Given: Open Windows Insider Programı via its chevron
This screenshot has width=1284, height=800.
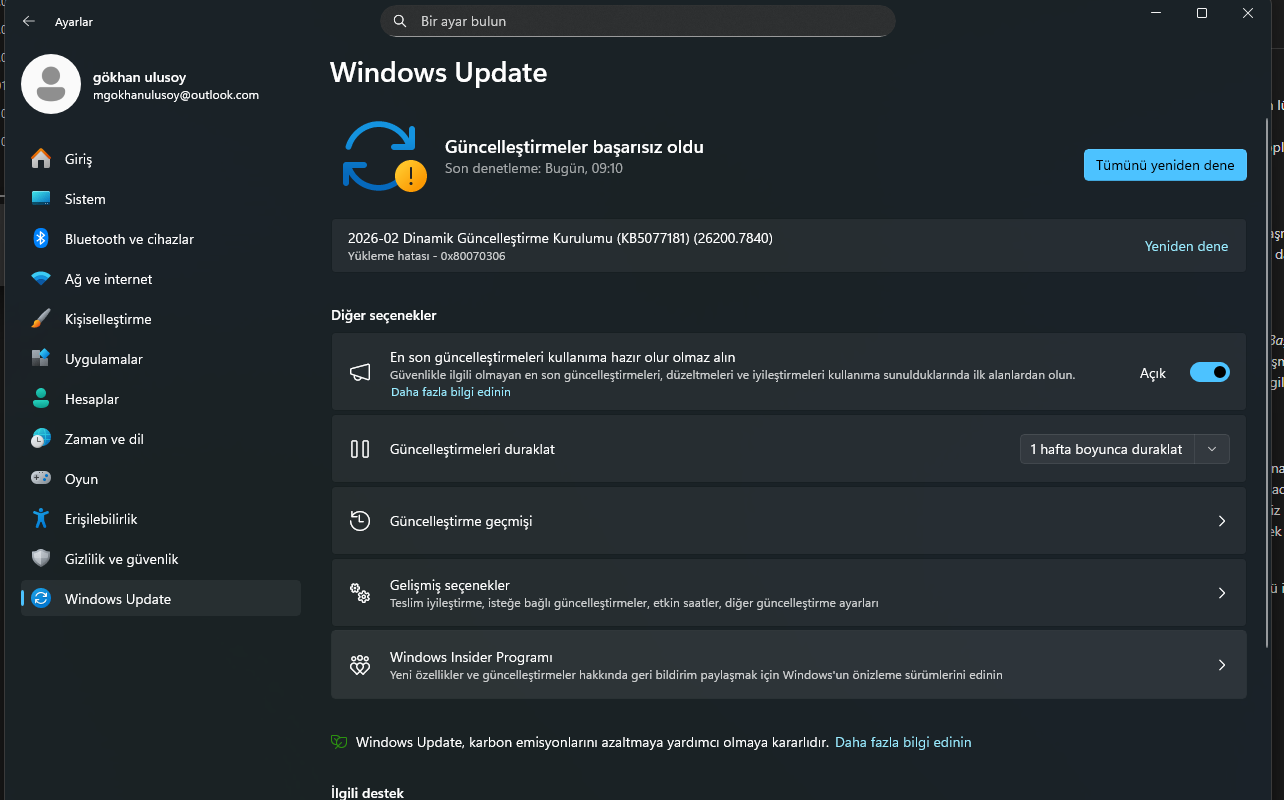Looking at the screenshot, I should pyautogui.click(x=1221, y=665).
